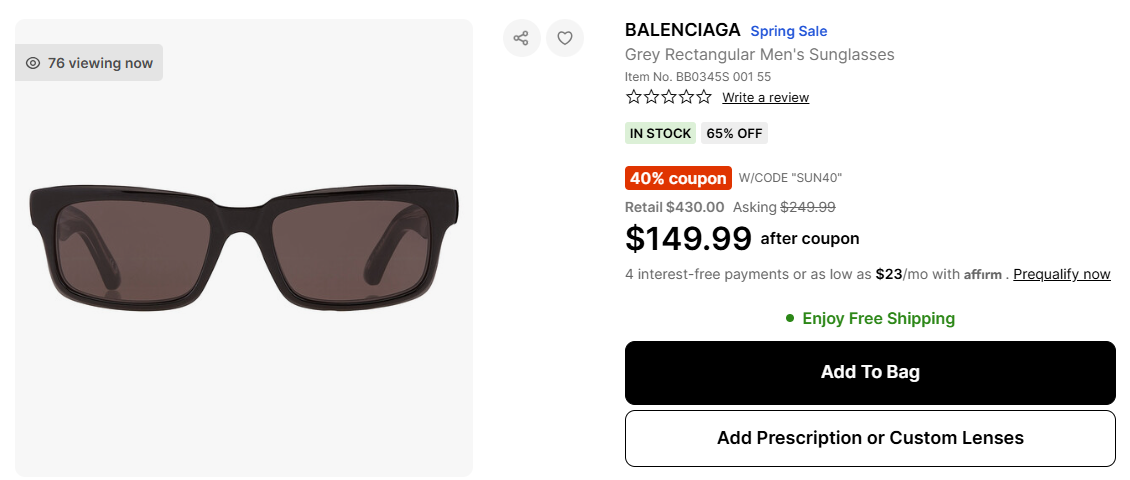Click the IN STOCK badge
Screen dimensions: 1130x480
pyautogui.click(x=660, y=133)
